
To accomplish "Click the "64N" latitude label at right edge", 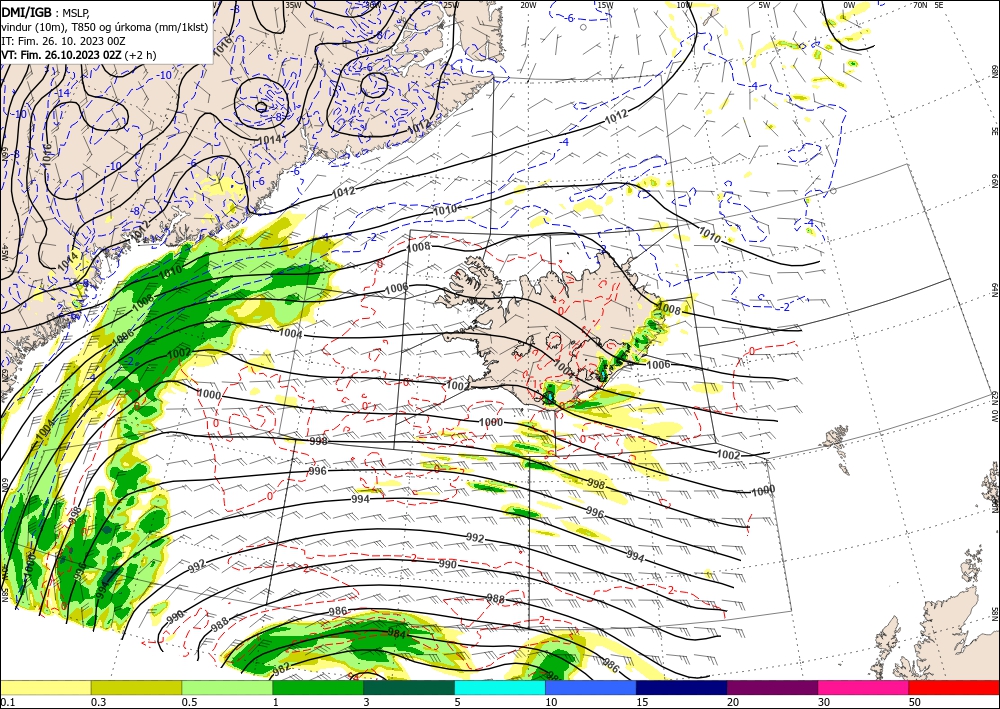I will pos(995,290).
